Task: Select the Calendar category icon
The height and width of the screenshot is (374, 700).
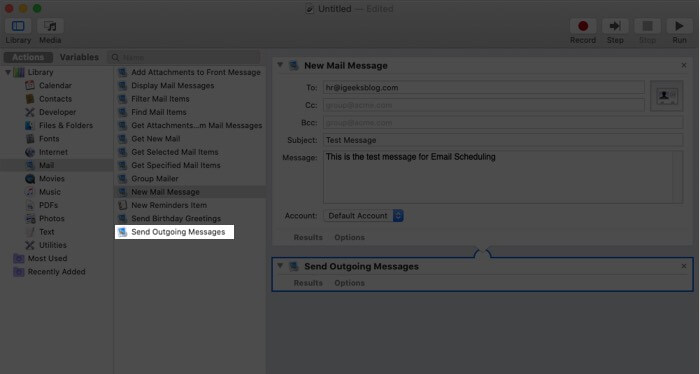Action: coord(30,85)
